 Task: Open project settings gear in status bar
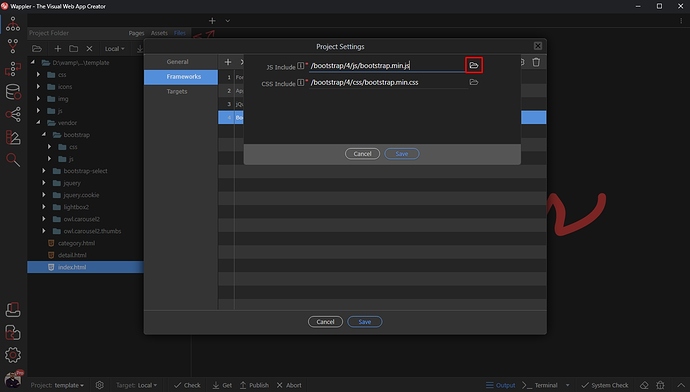(100, 385)
